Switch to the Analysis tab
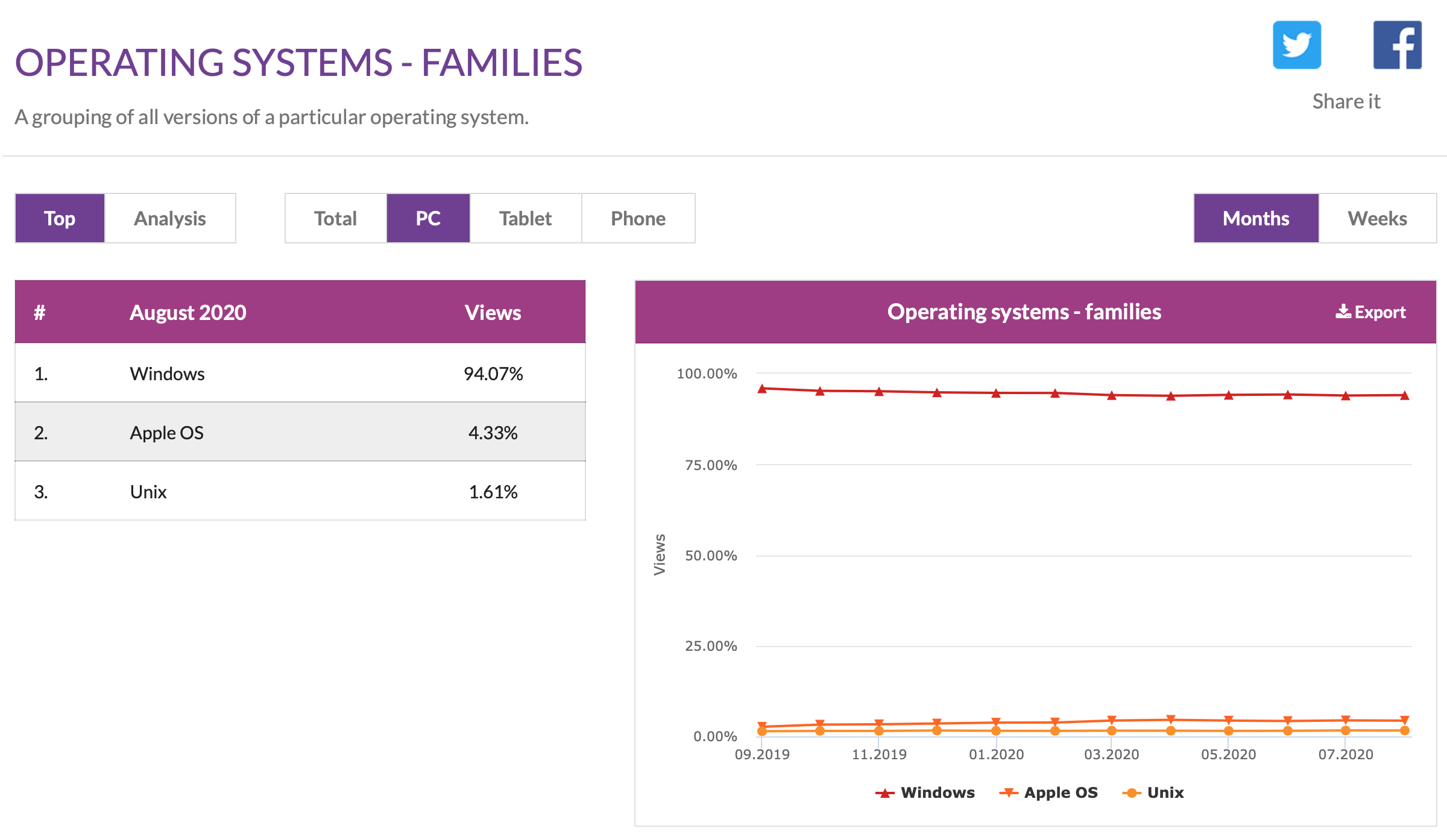Viewport: 1447px width, 840px height. click(170, 218)
